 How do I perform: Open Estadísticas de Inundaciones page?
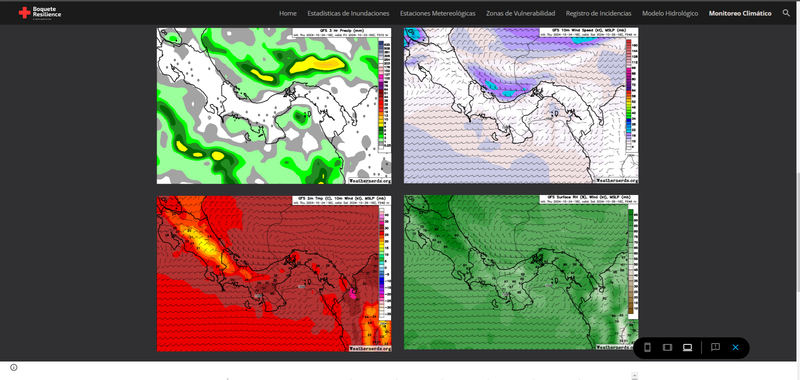point(348,13)
